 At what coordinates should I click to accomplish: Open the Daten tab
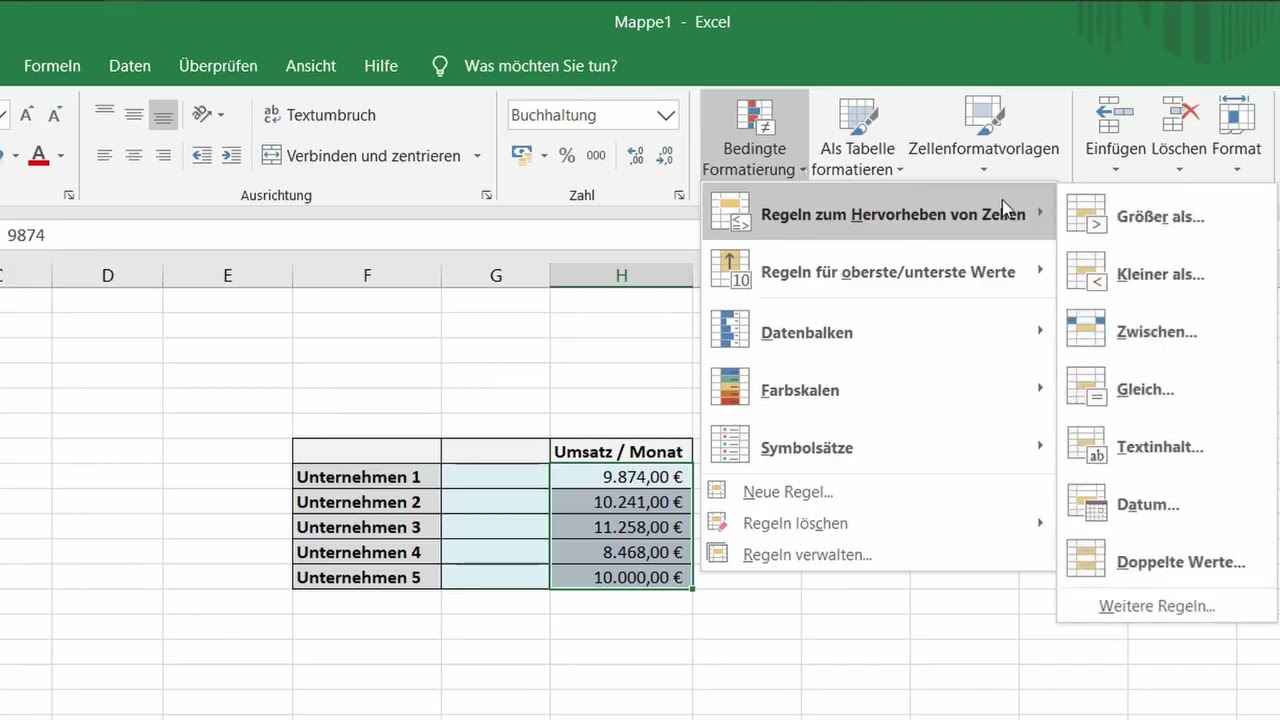click(130, 66)
